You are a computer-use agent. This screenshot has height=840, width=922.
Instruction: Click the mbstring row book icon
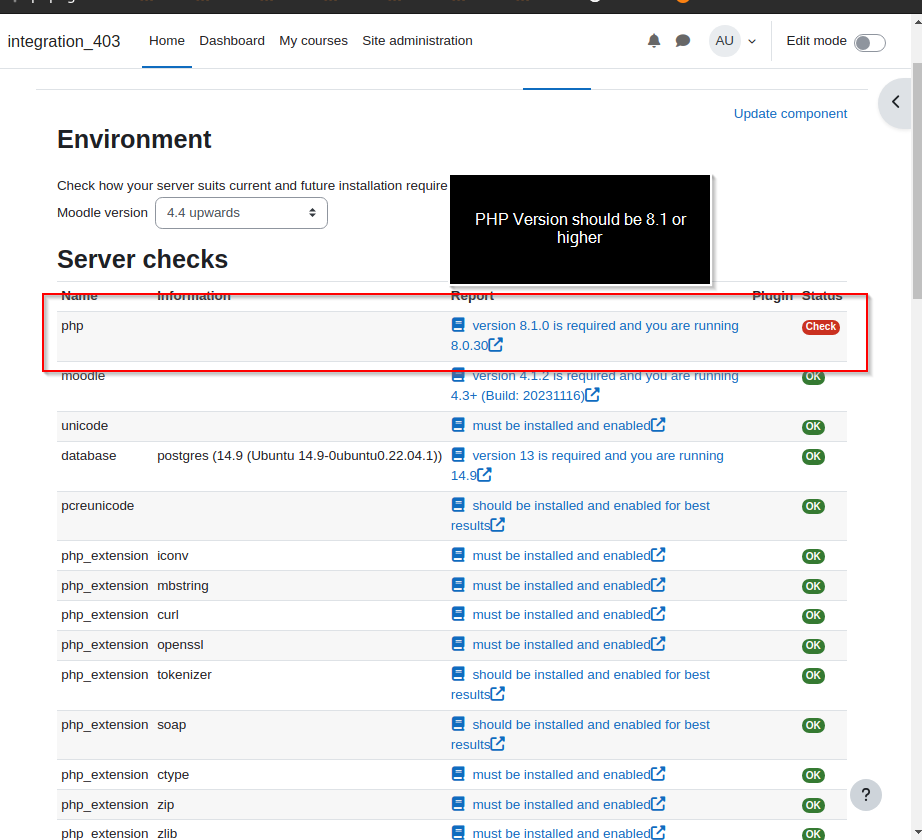(x=458, y=584)
